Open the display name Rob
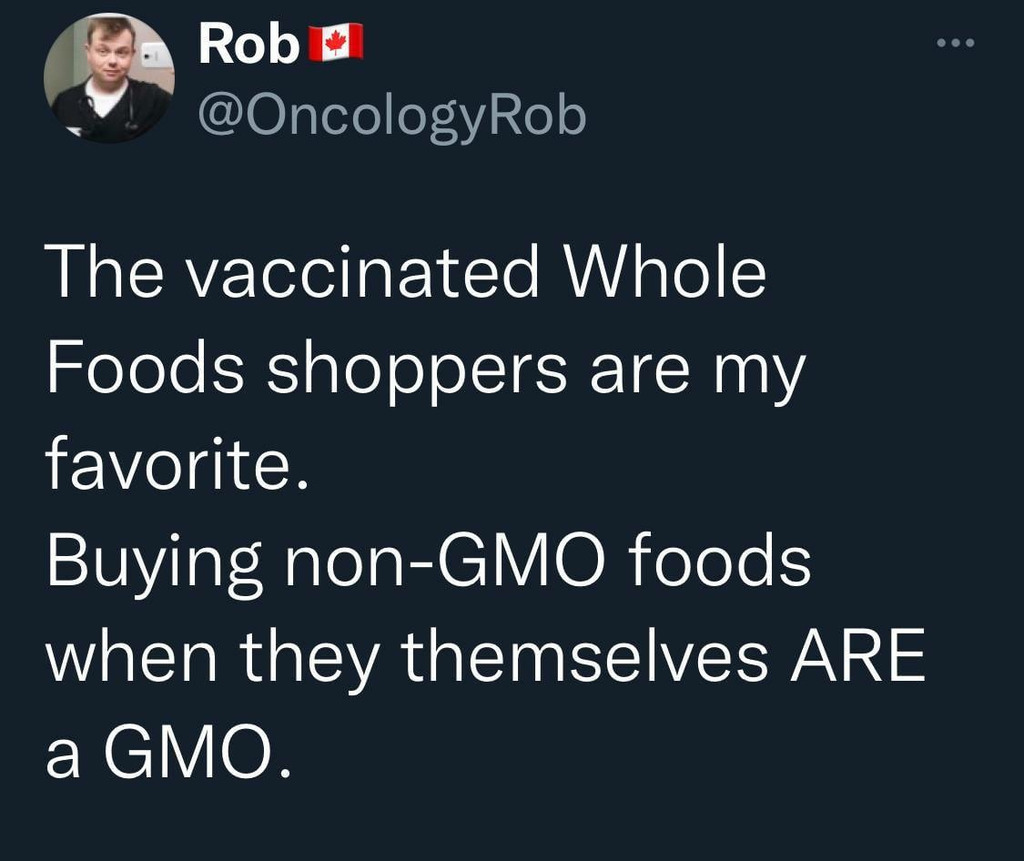 coord(248,45)
